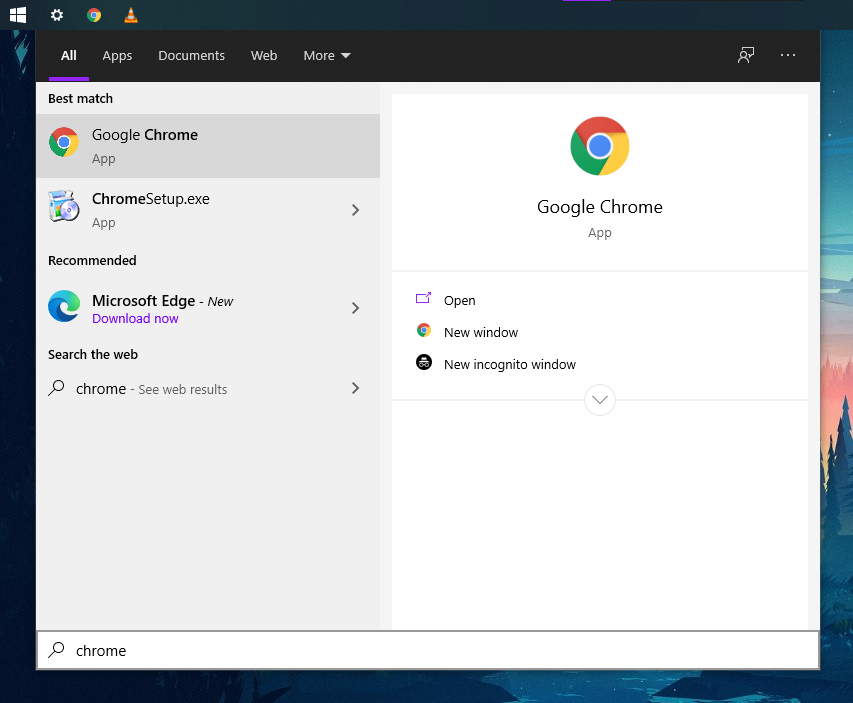
Task: Choose New window action
Action: [x=481, y=332]
